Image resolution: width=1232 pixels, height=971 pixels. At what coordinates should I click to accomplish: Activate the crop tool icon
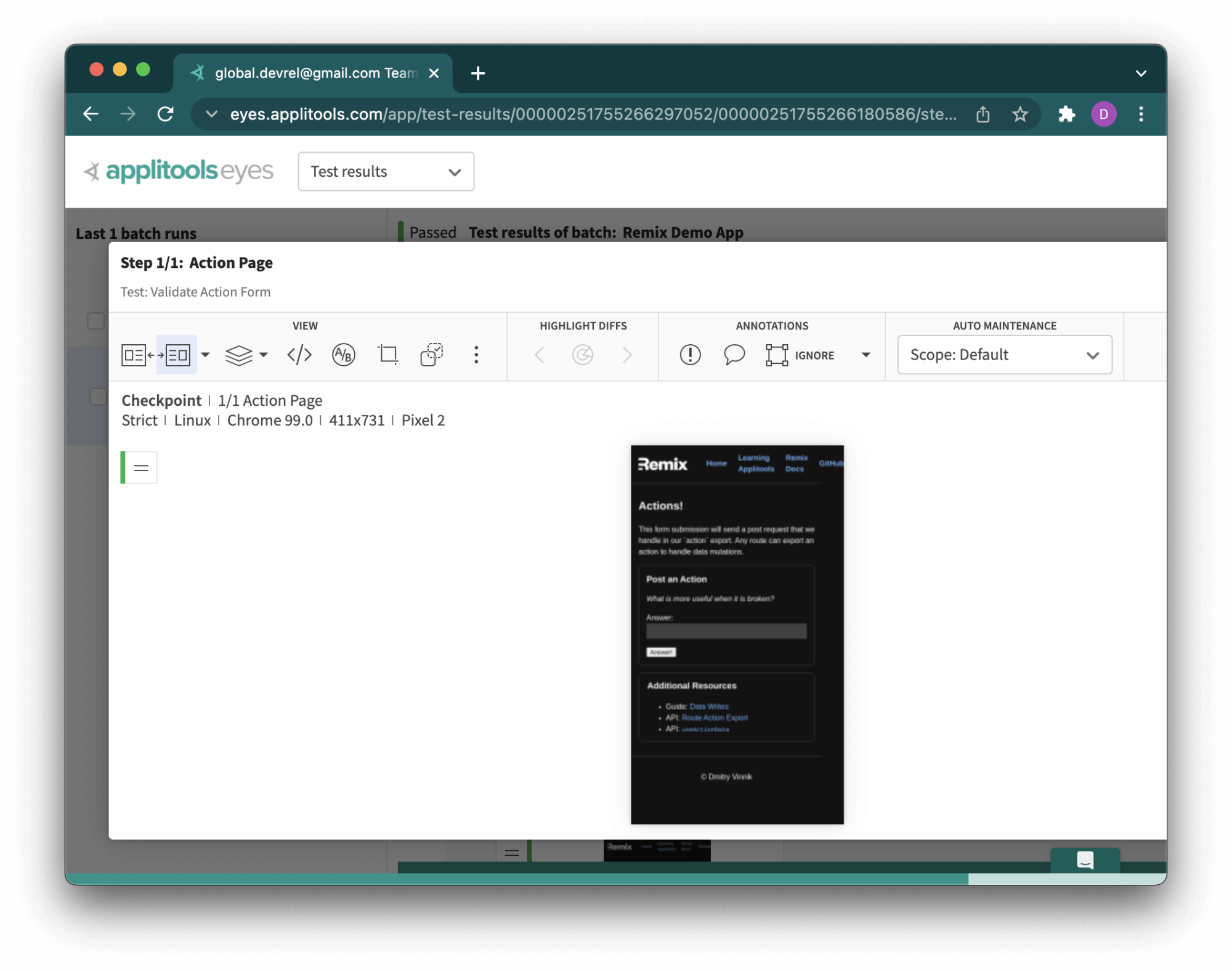[387, 355]
